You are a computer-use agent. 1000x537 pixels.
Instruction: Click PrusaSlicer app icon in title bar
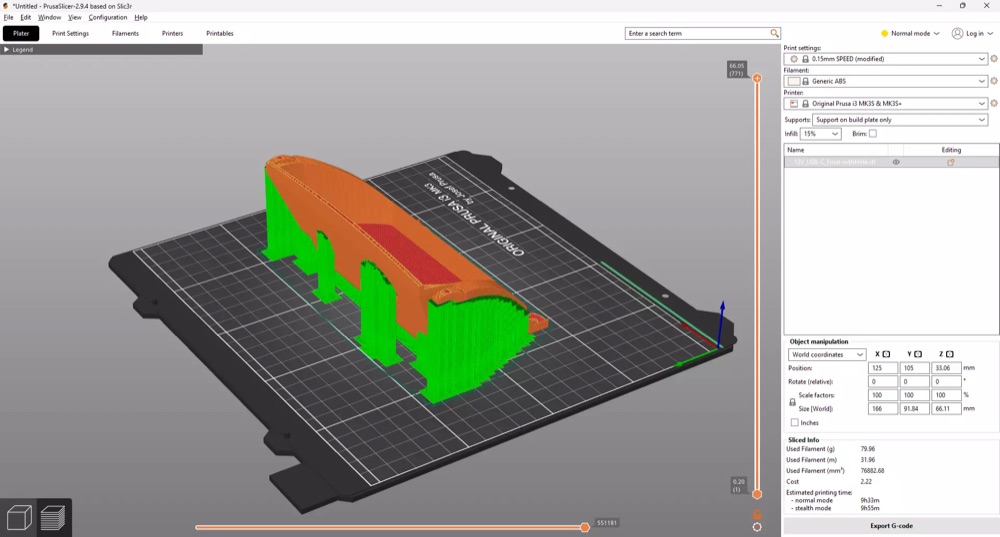coord(6,6)
